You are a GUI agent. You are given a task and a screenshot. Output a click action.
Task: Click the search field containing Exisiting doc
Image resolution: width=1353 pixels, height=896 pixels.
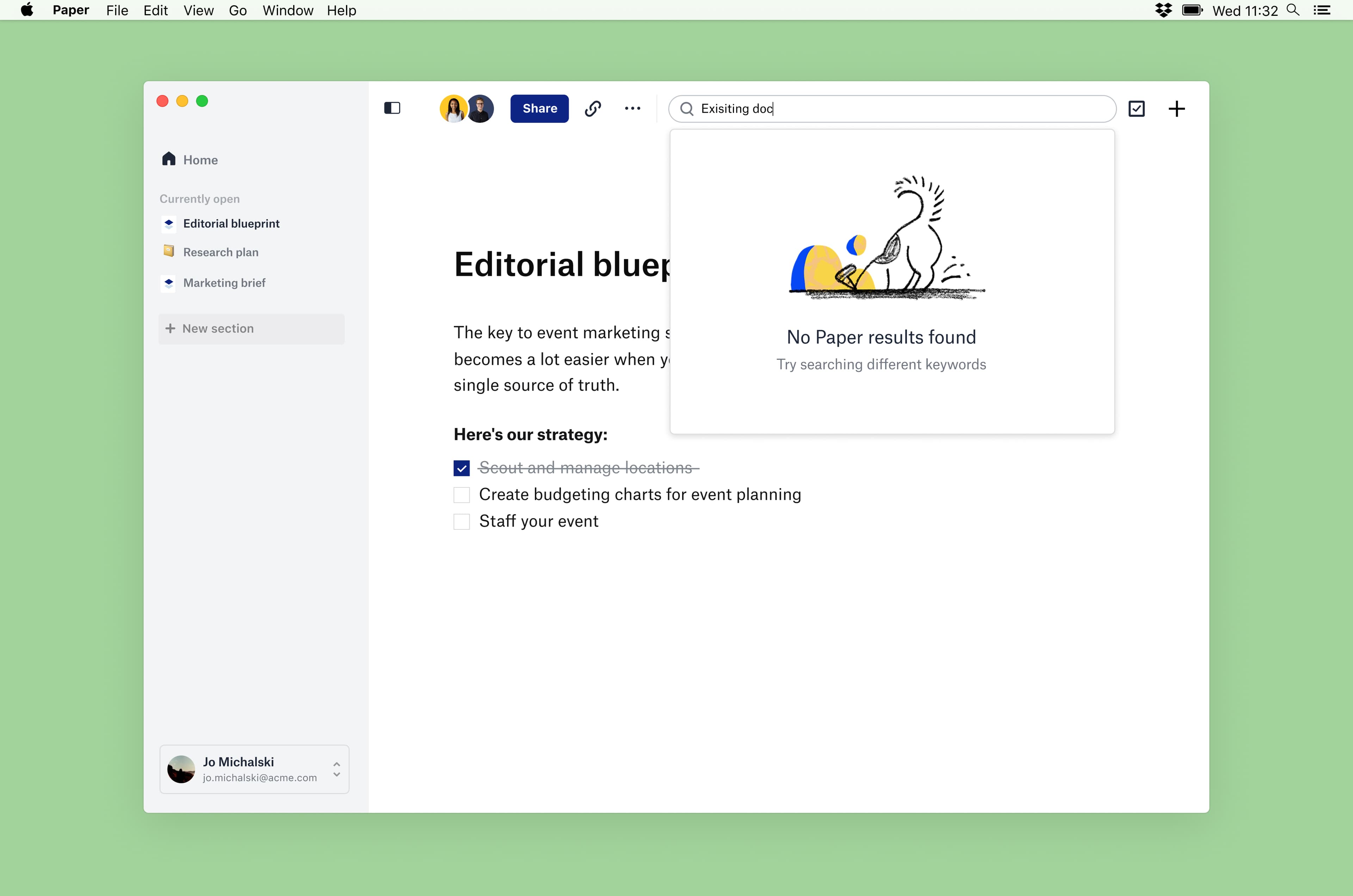coord(892,109)
